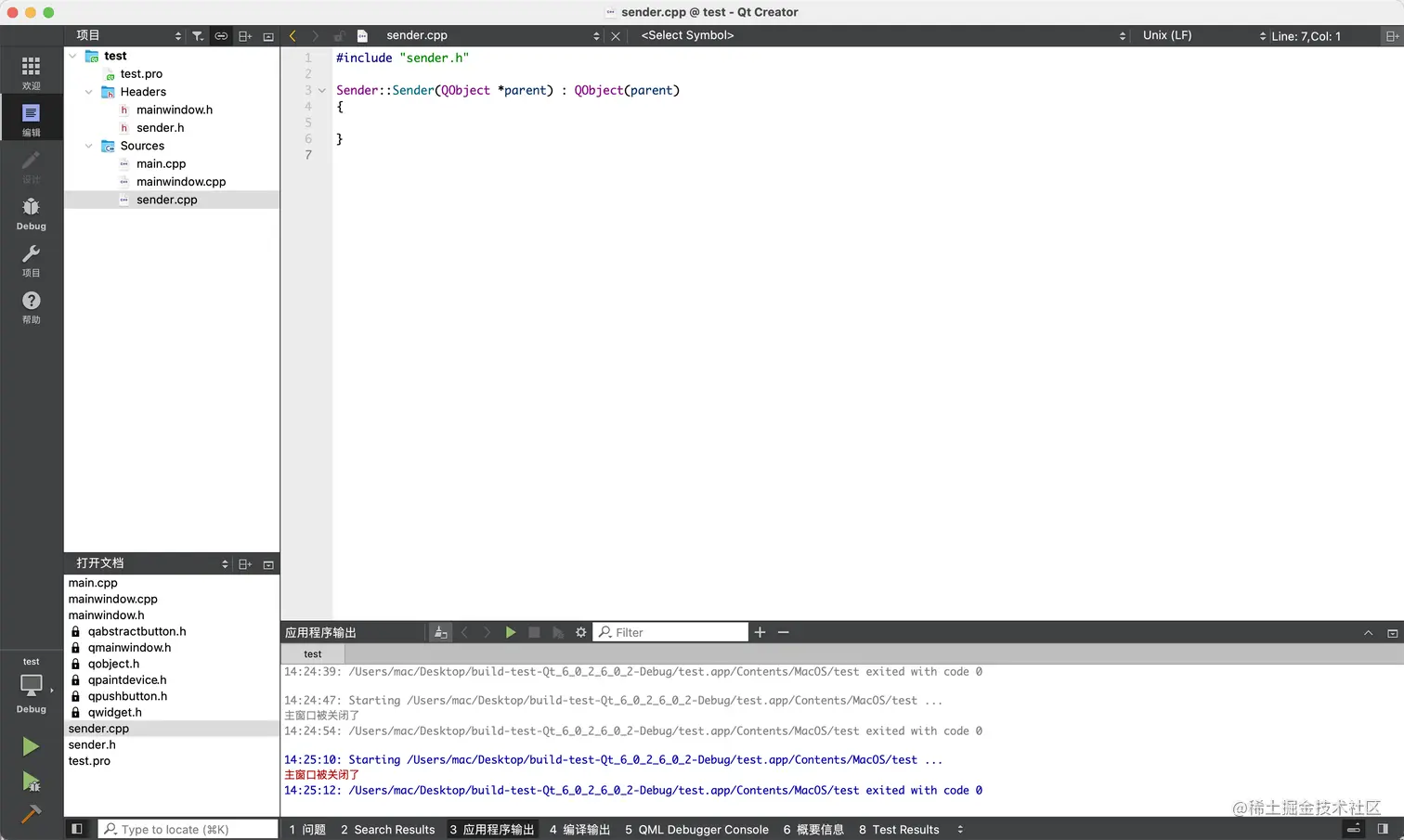The width and height of the screenshot is (1404, 840).
Task: Open the Projects (项目) wrench mode
Action: (x=31, y=260)
